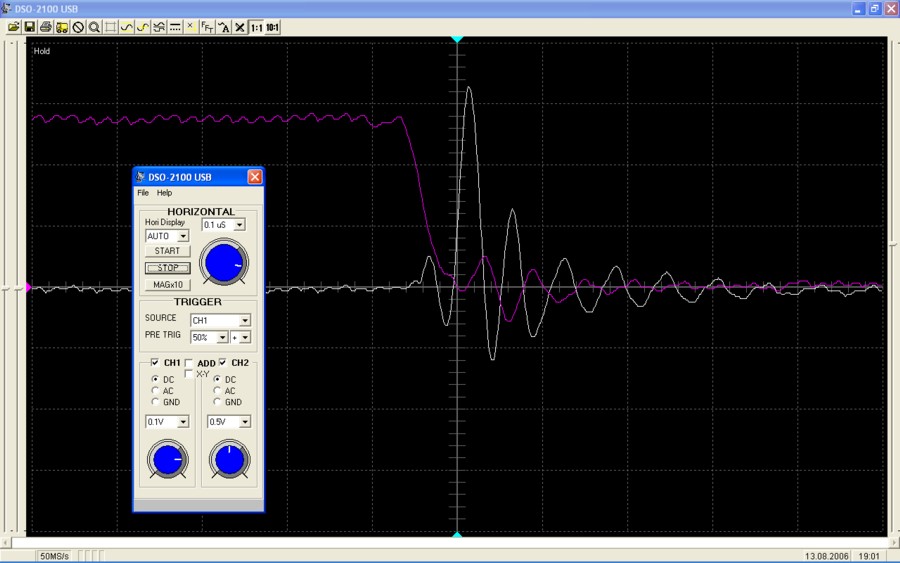The image size is (900, 563).
Task: Select AC coupling for CH1
Action: [155, 390]
